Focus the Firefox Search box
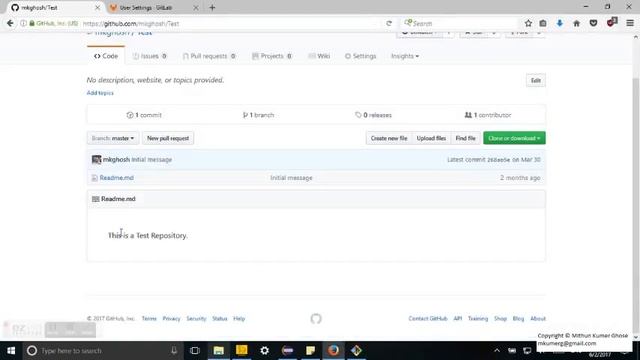This screenshot has width=640, height=360. pyautogui.click(x=459, y=23)
